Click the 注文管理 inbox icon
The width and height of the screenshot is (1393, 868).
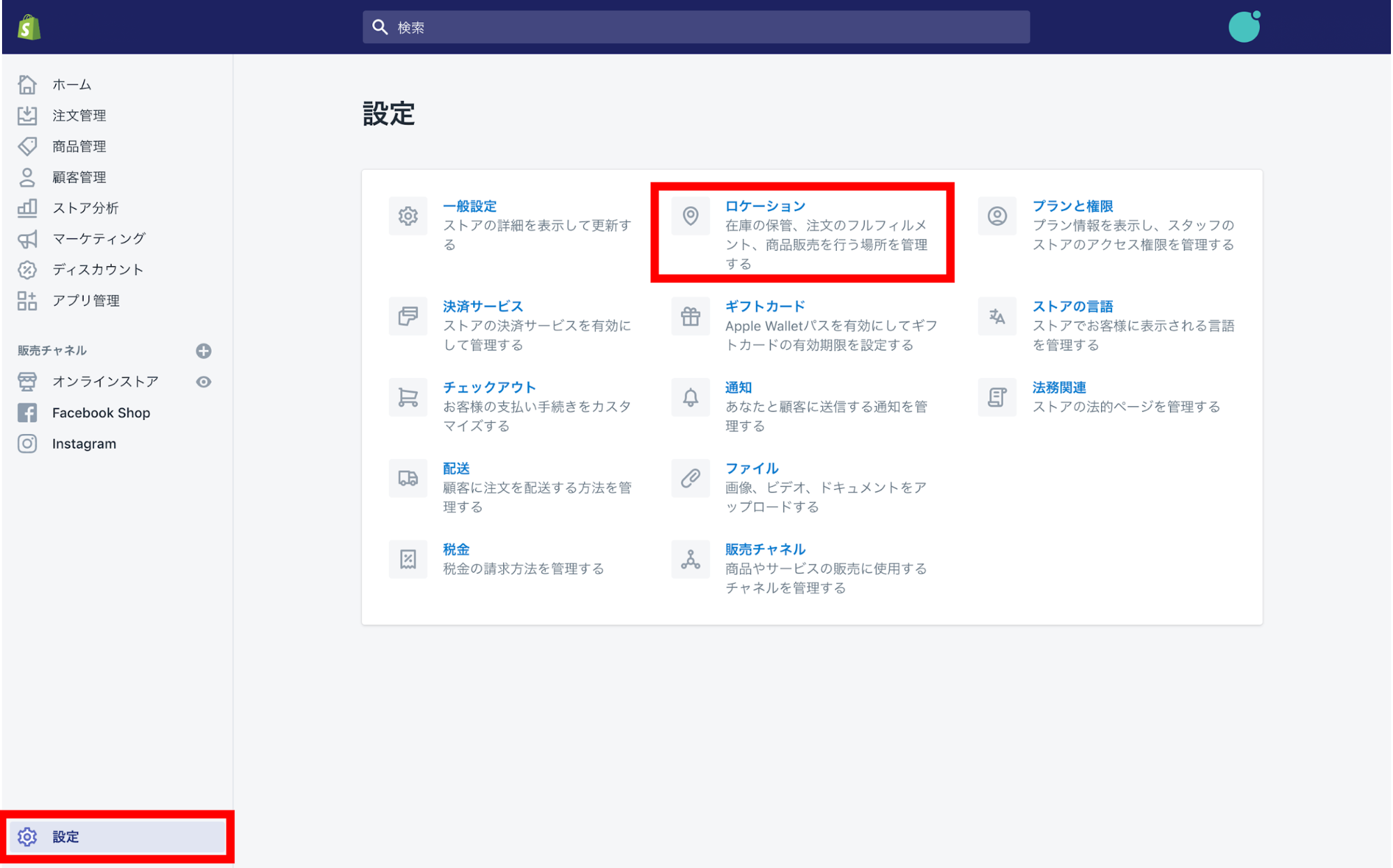[x=27, y=115]
